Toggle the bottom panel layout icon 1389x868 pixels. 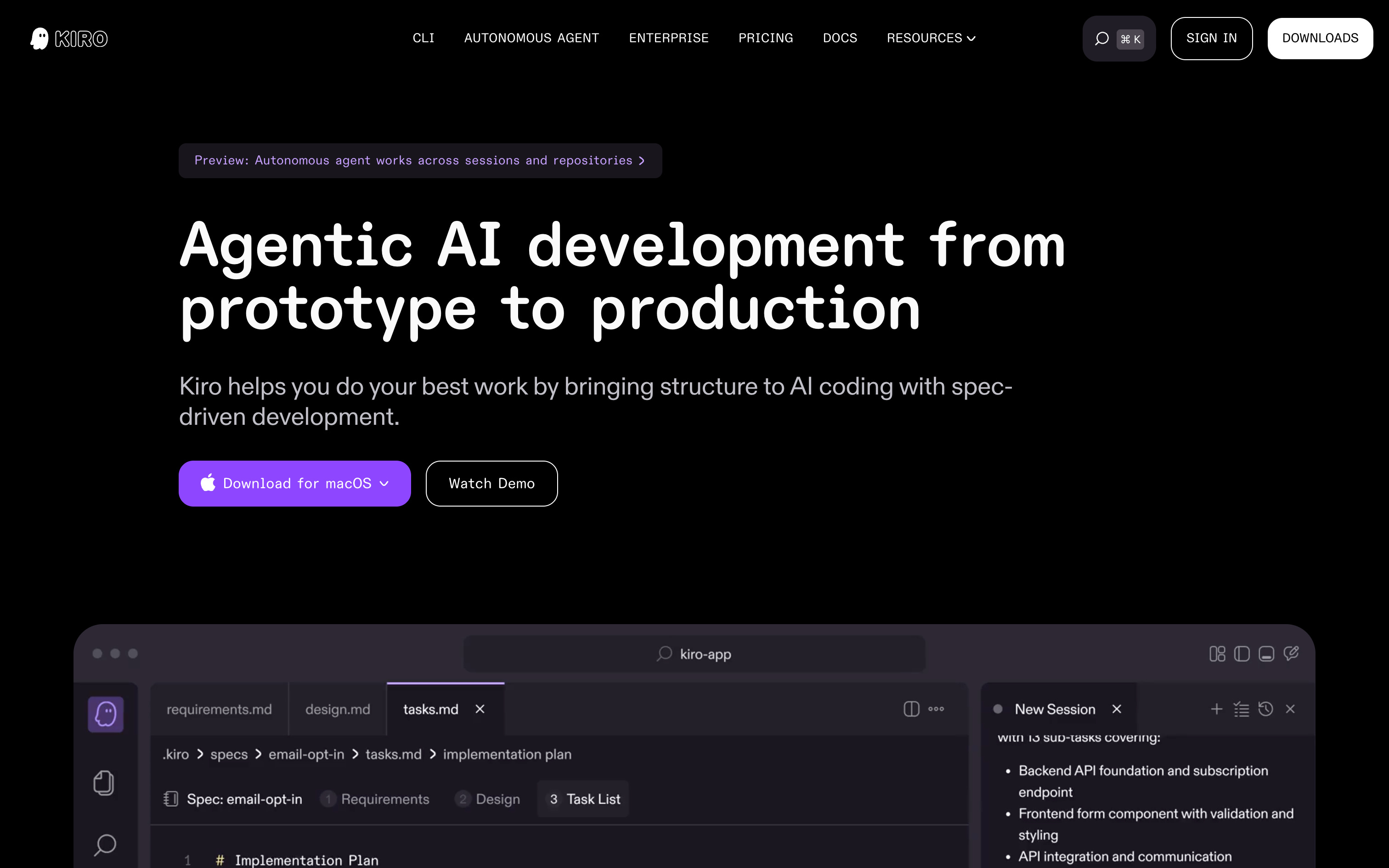[x=1266, y=654]
